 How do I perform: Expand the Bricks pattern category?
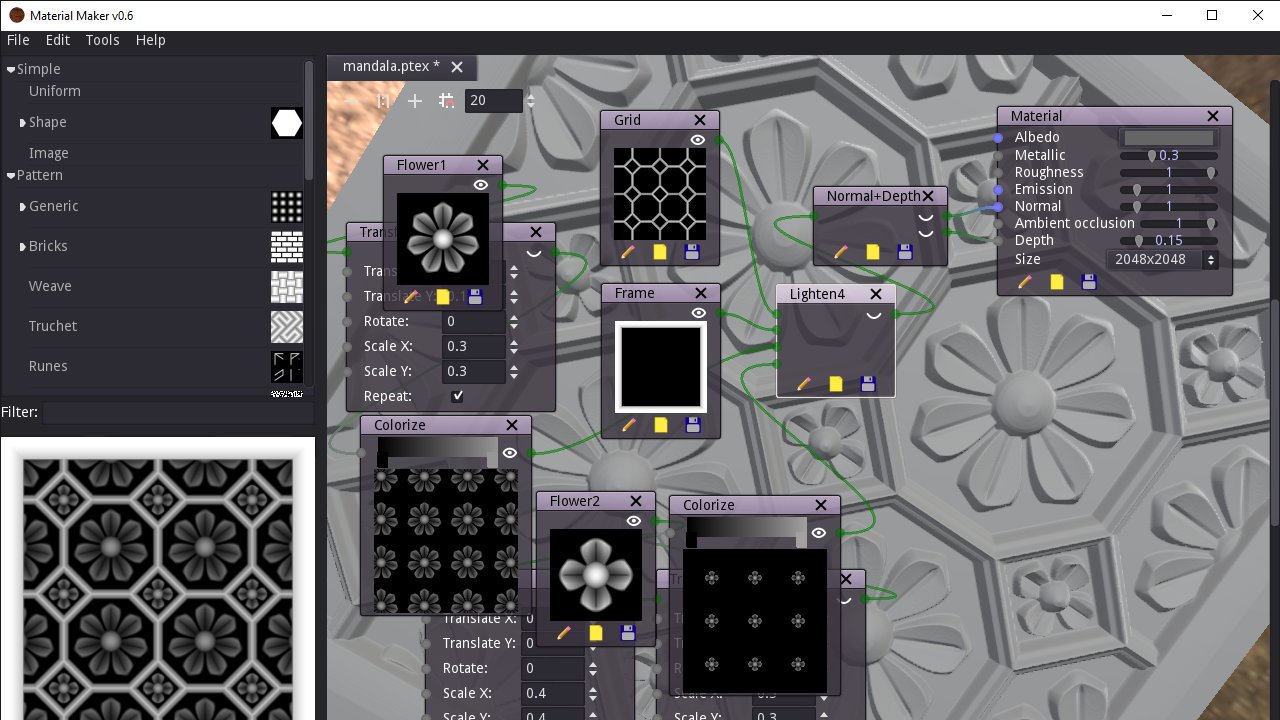click(x=23, y=246)
